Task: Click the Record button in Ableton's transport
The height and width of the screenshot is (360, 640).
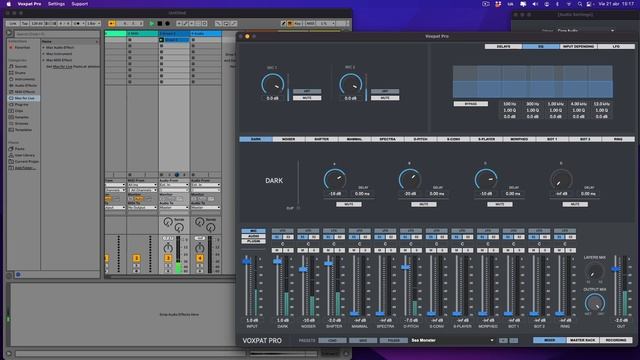Action: pos(167,24)
